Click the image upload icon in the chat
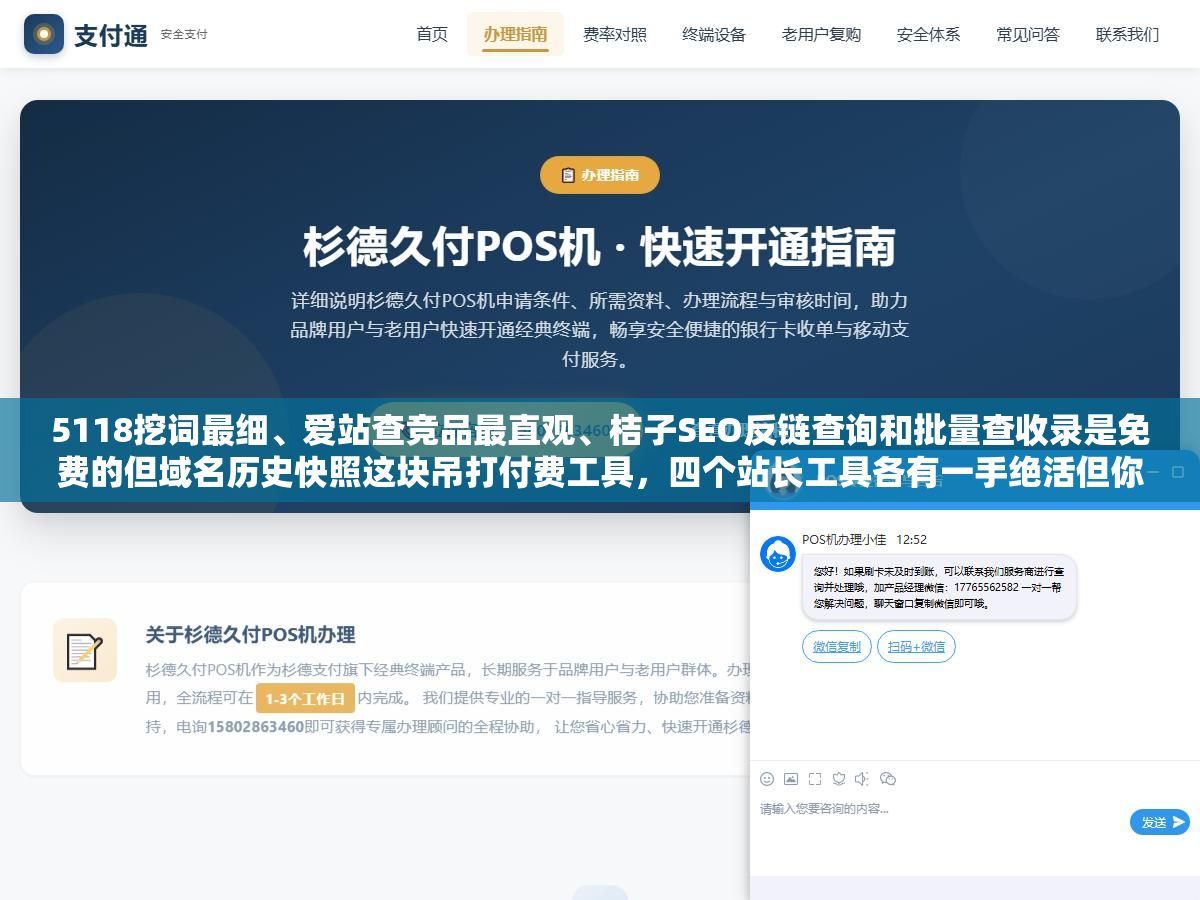Viewport: 1200px width, 900px height. point(791,778)
